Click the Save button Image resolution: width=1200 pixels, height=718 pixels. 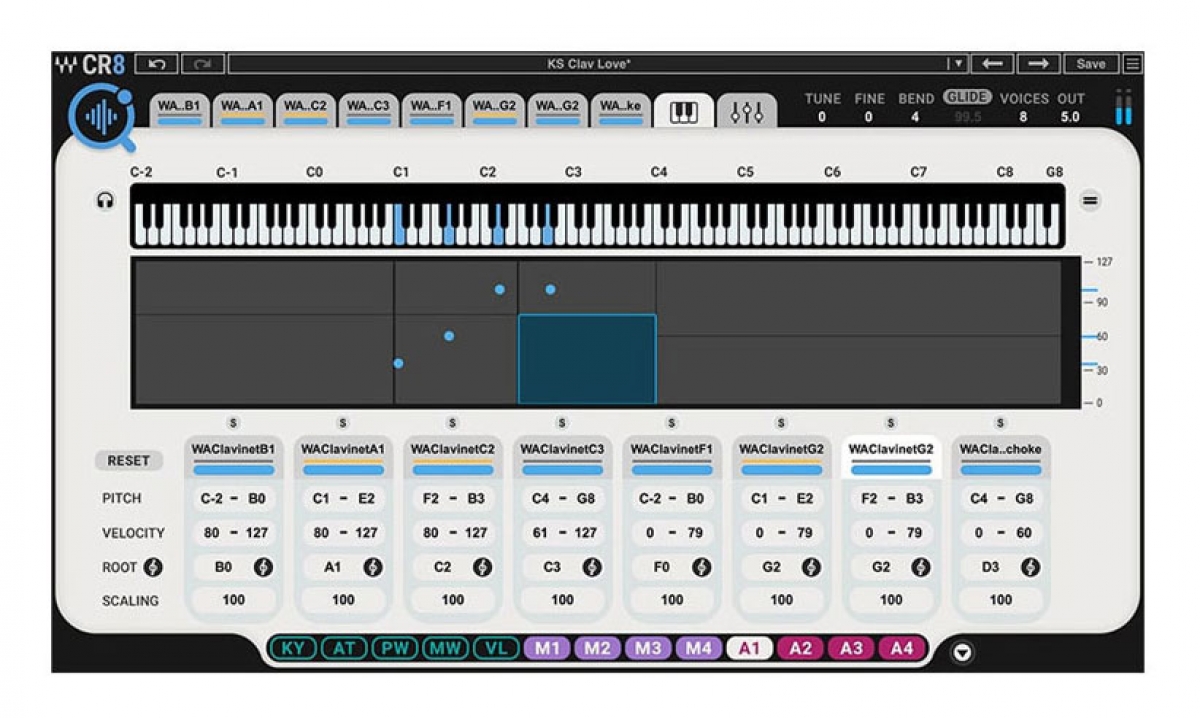pos(1091,64)
